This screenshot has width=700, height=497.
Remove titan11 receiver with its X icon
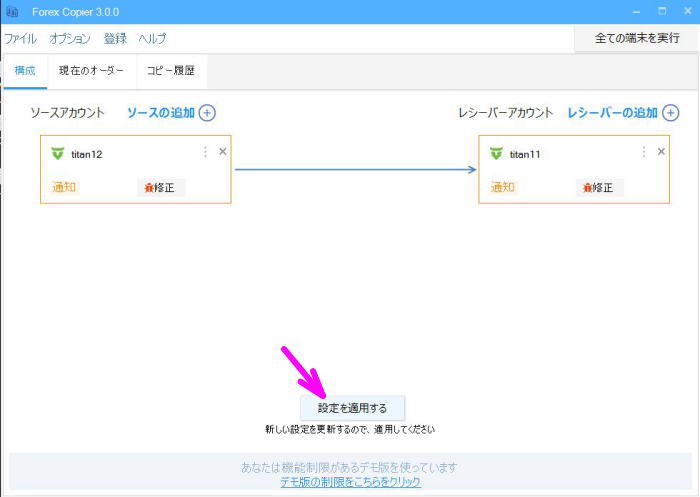[661, 152]
